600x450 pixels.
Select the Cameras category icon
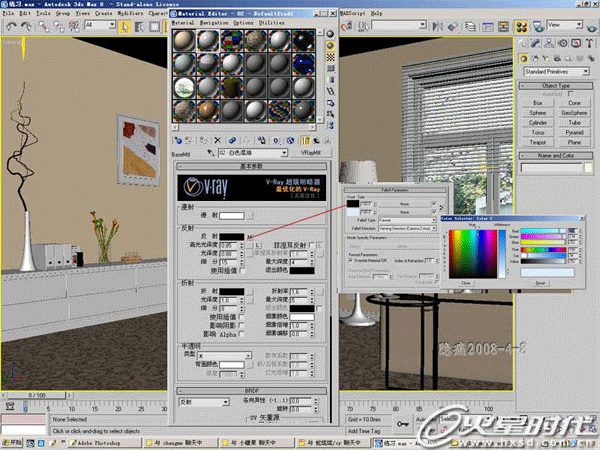pyautogui.click(x=557, y=59)
